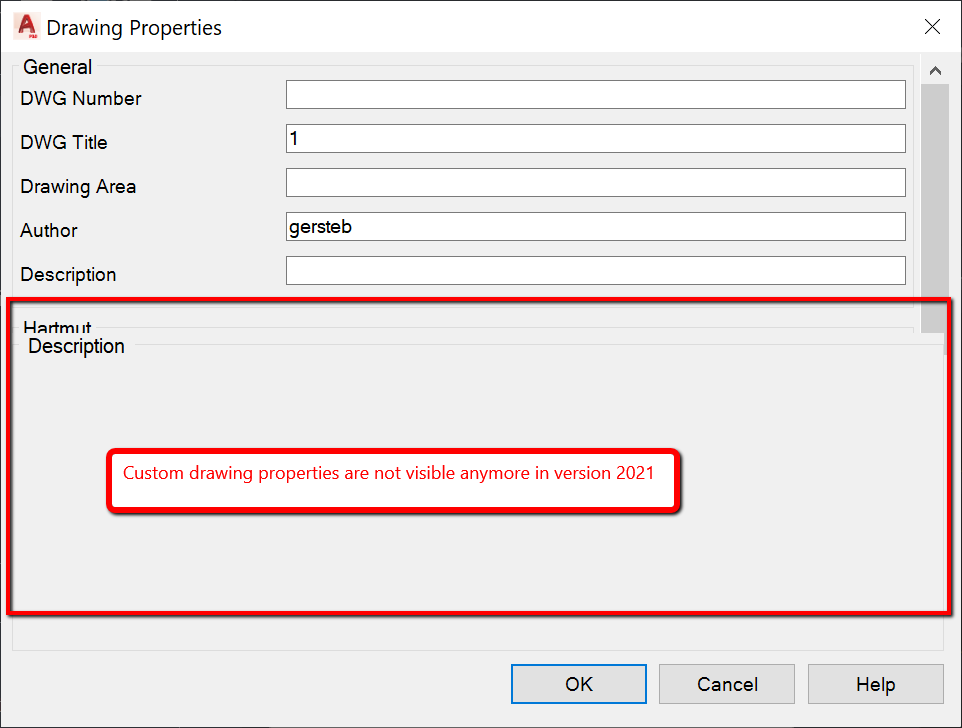The image size is (962, 728).
Task: Click the Author label on the left
Action: coord(48,230)
